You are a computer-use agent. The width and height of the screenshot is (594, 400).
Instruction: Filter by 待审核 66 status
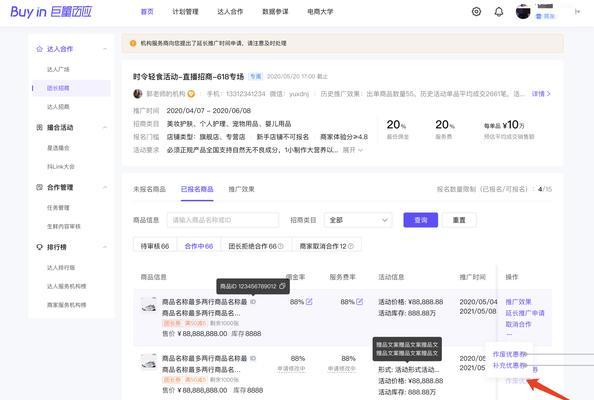[155, 246]
